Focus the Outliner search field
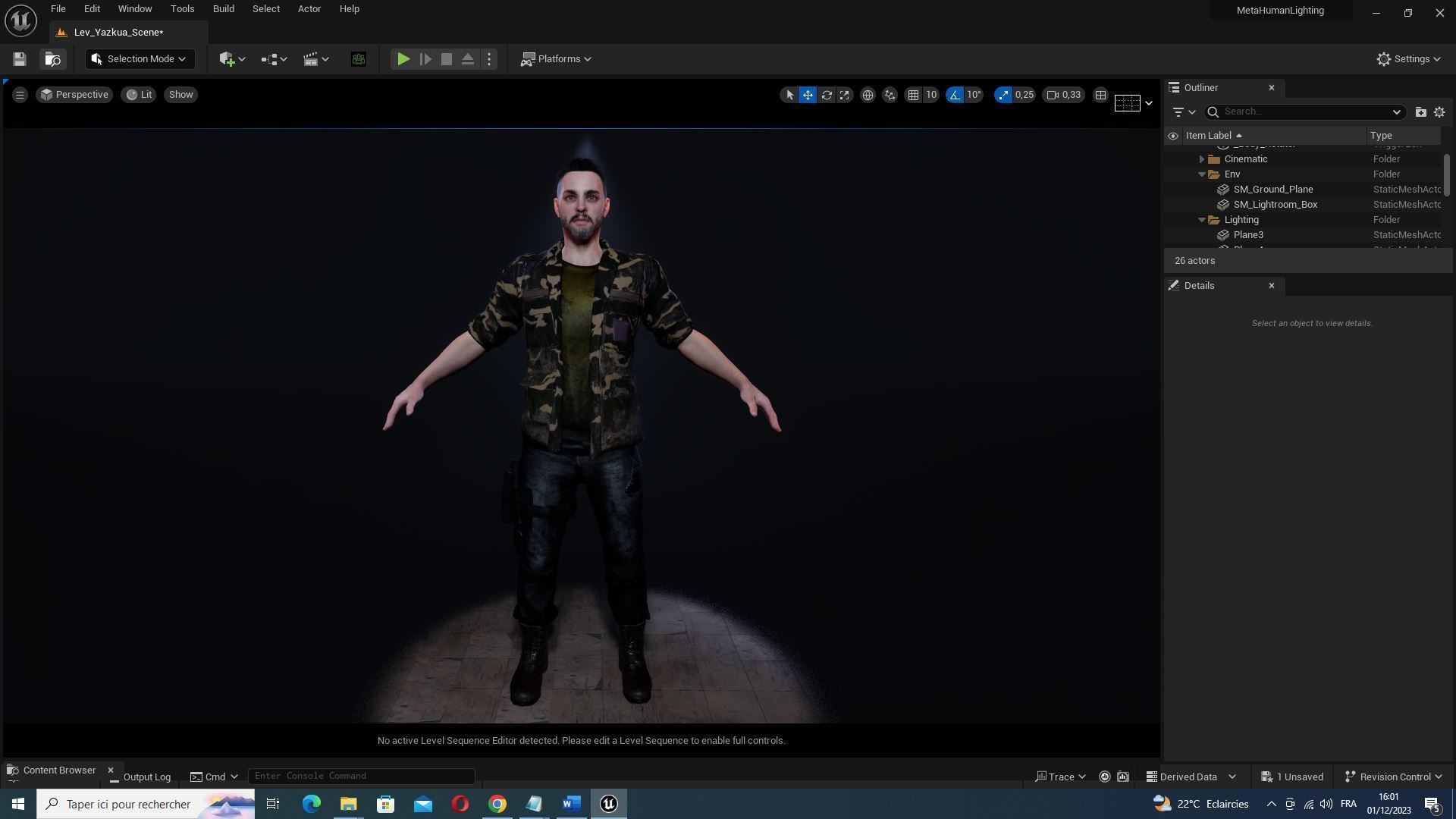This screenshot has height=819, width=1456. coord(1304,112)
